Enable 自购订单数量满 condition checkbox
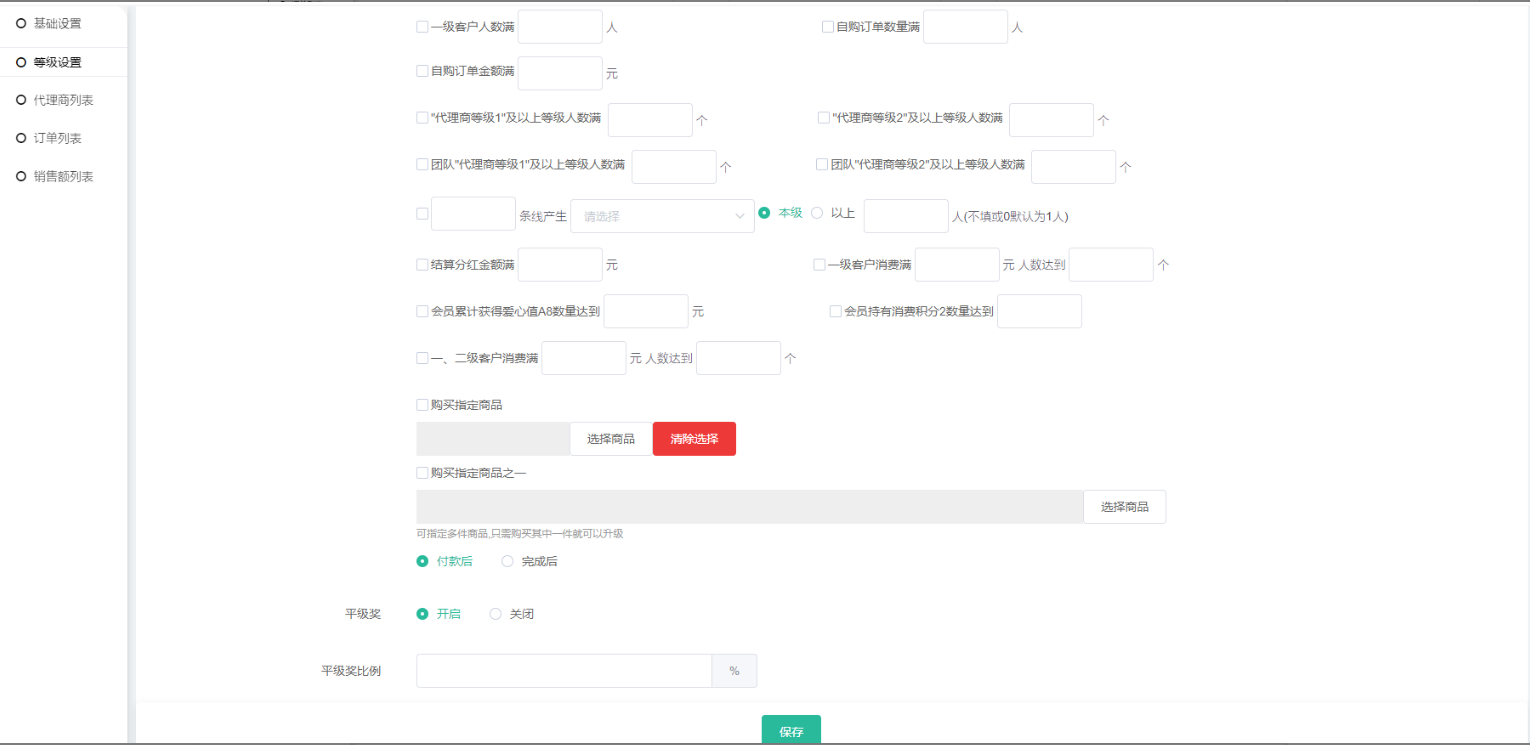 point(828,27)
